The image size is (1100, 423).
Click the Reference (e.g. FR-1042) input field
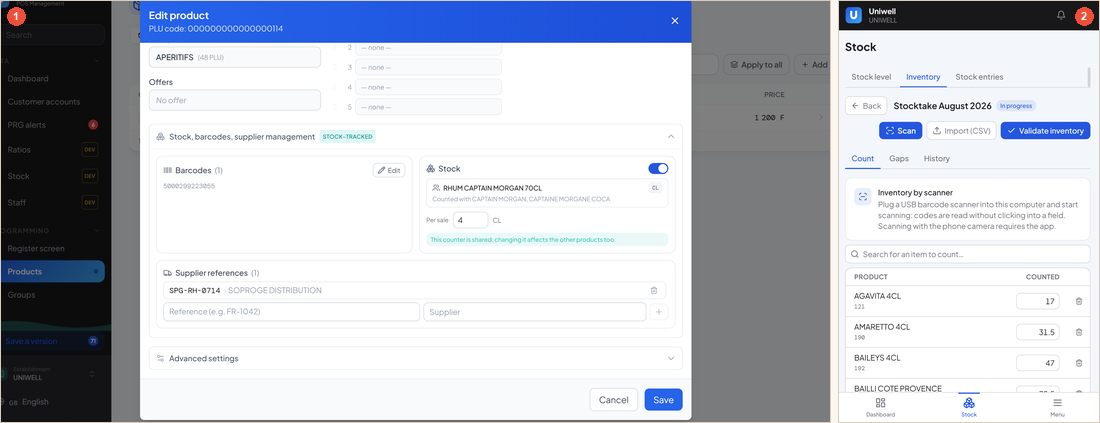pyautogui.click(x=291, y=312)
